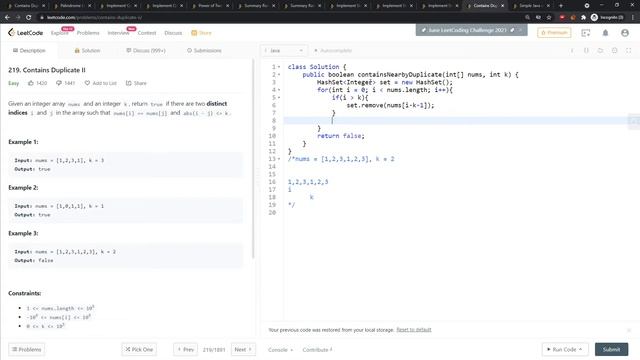This screenshot has height=360, width=640.
Task: Open the notifications bell
Action: pos(605,33)
